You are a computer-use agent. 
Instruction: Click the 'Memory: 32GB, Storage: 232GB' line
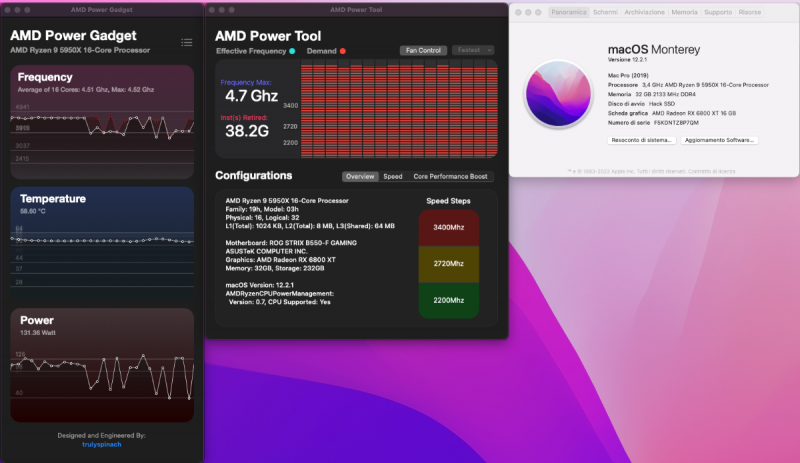[275, 268]
